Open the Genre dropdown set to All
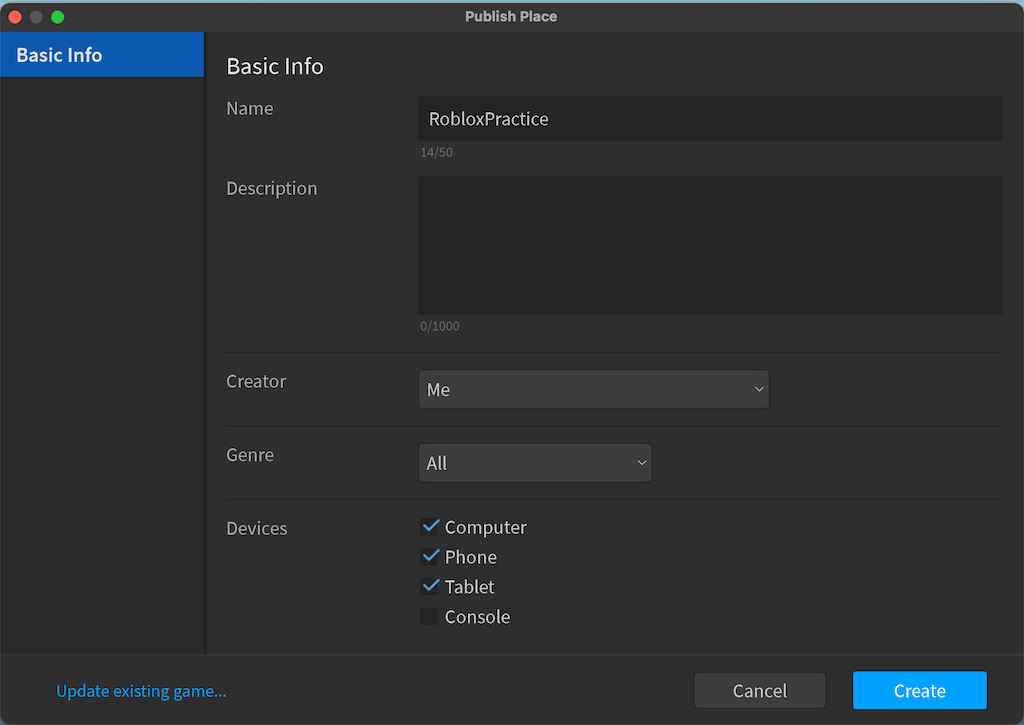This screenshot has width=1024, height=725. pos(535,463)
